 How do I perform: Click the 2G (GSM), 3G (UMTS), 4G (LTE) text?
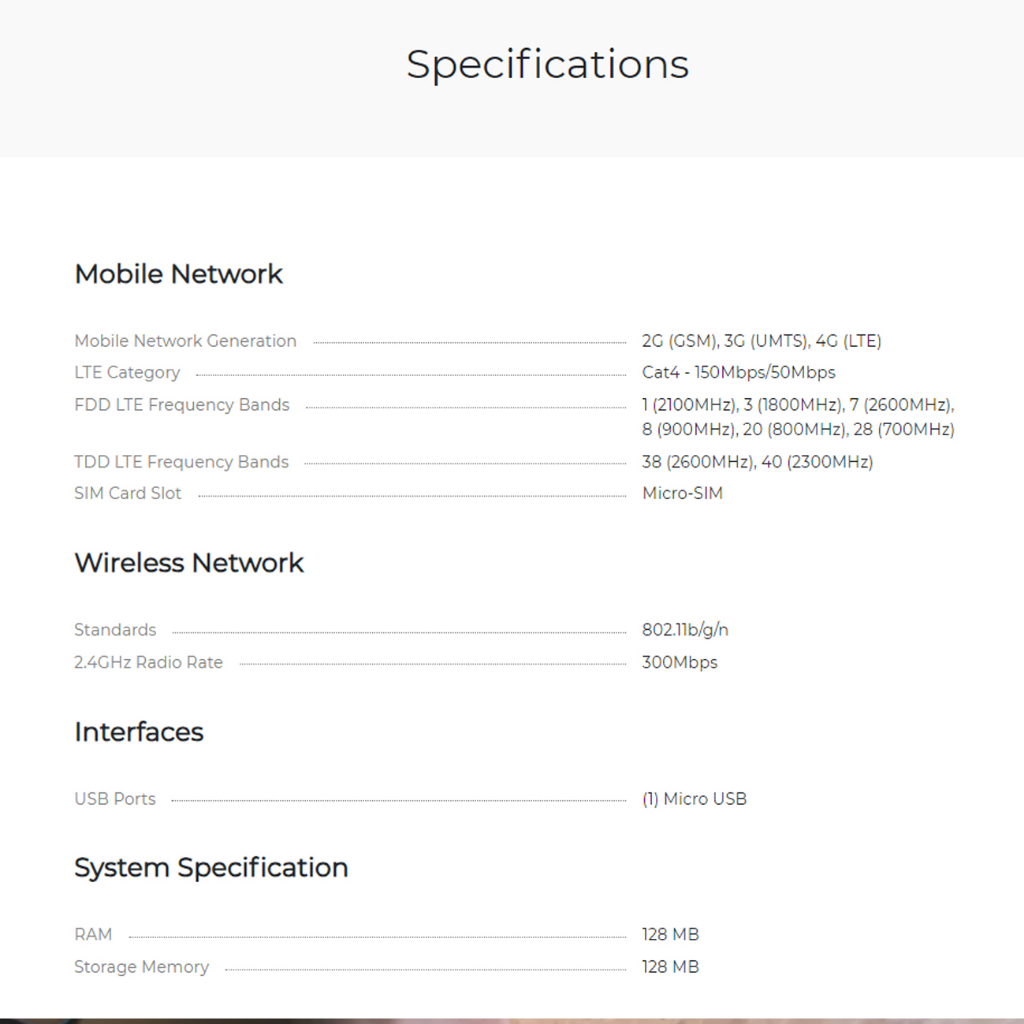click(x=761, y=341)
